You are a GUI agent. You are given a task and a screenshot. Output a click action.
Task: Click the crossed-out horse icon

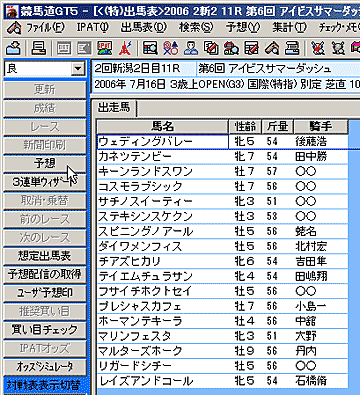(x=318, y=48)
